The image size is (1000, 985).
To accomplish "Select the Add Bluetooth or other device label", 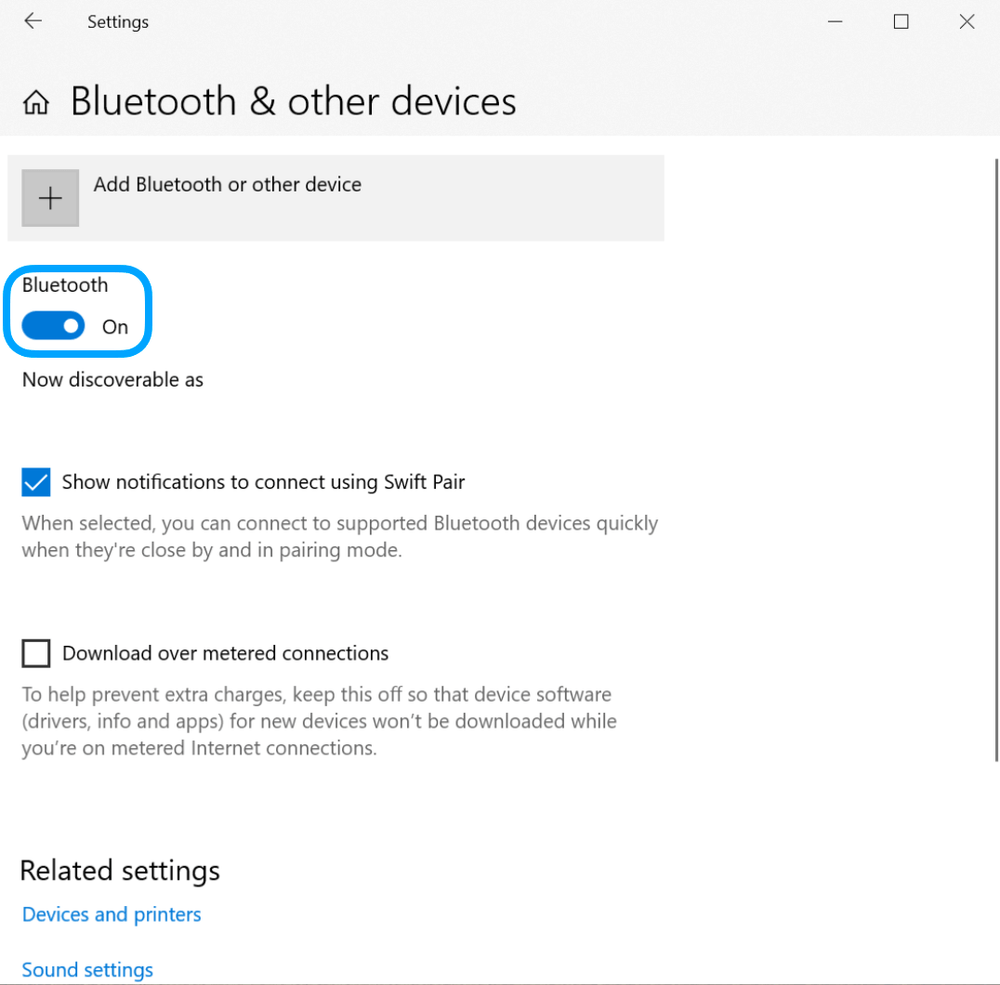I will pyautogui.click(x=227, y=185).
